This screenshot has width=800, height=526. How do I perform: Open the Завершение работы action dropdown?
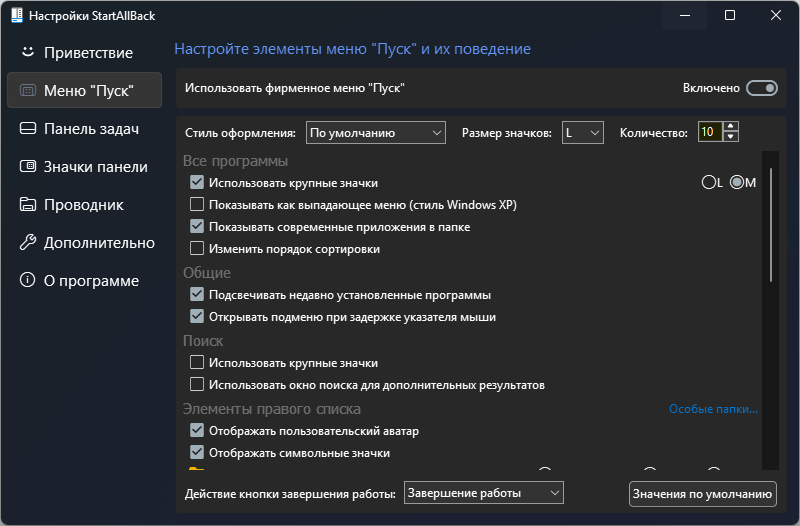coord(484,493)
